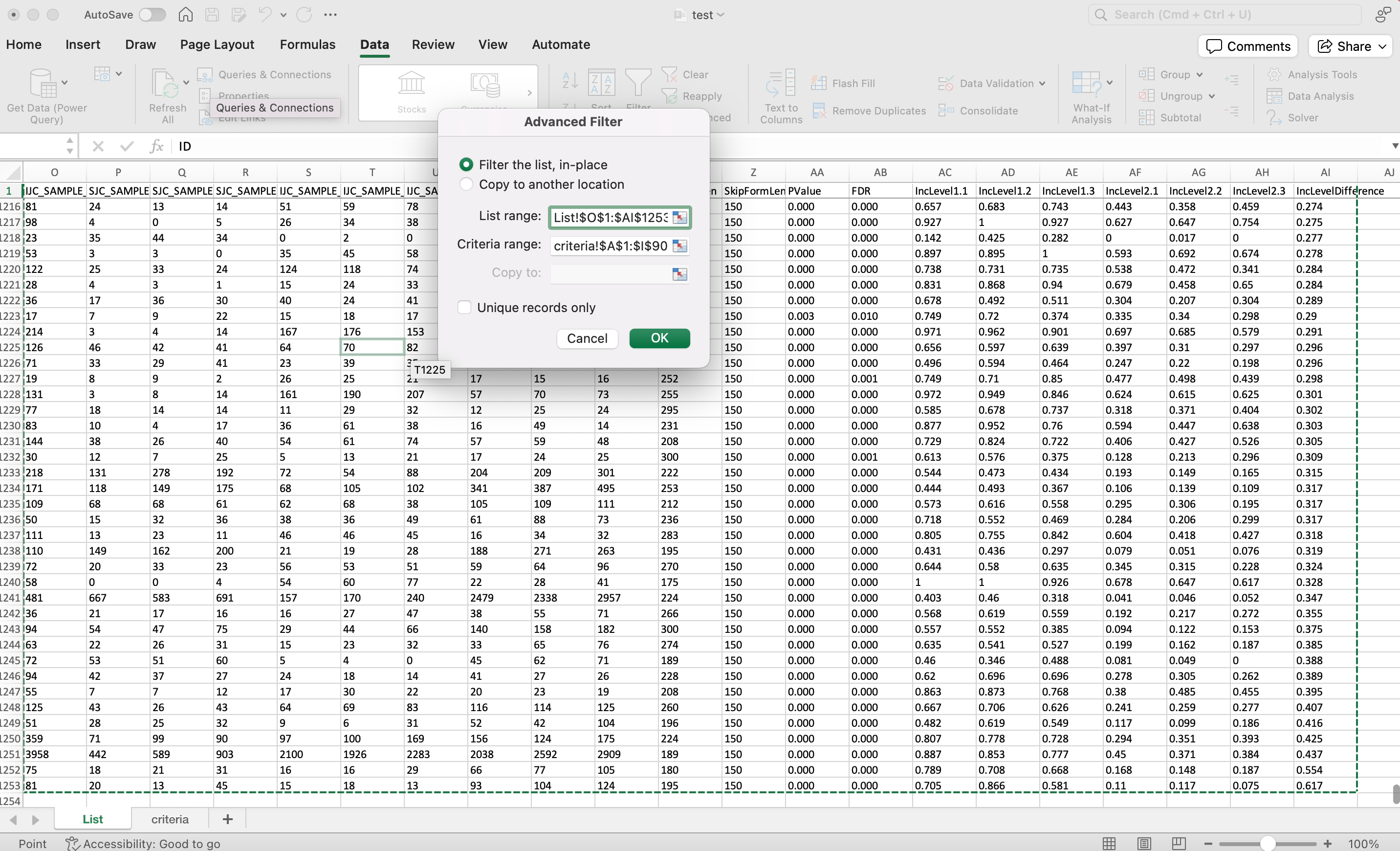
Task: Open the Formulas ribbon tab
Action: tap(307, 45)
